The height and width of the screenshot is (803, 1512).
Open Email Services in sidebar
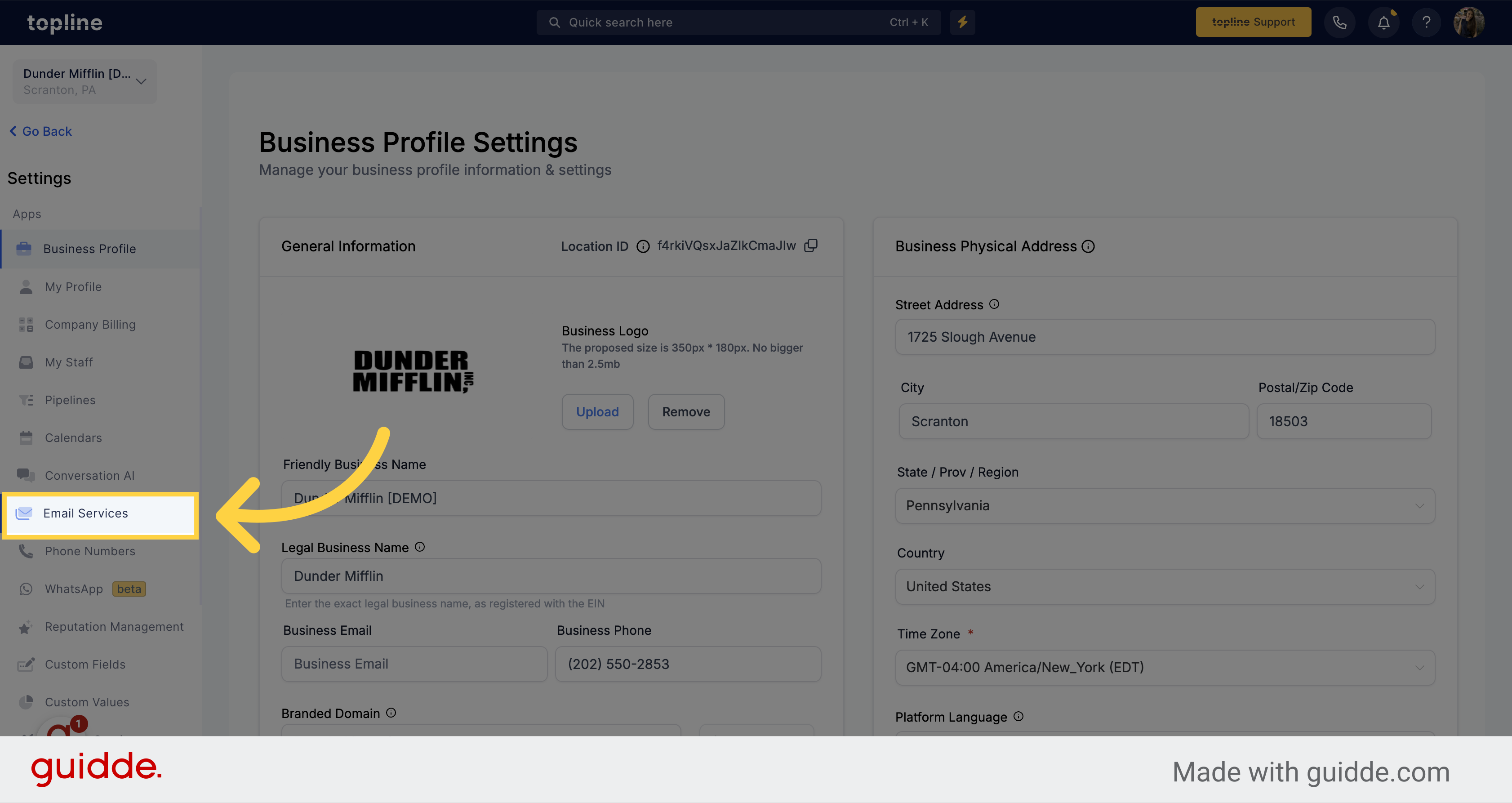(x=100, y=513)
